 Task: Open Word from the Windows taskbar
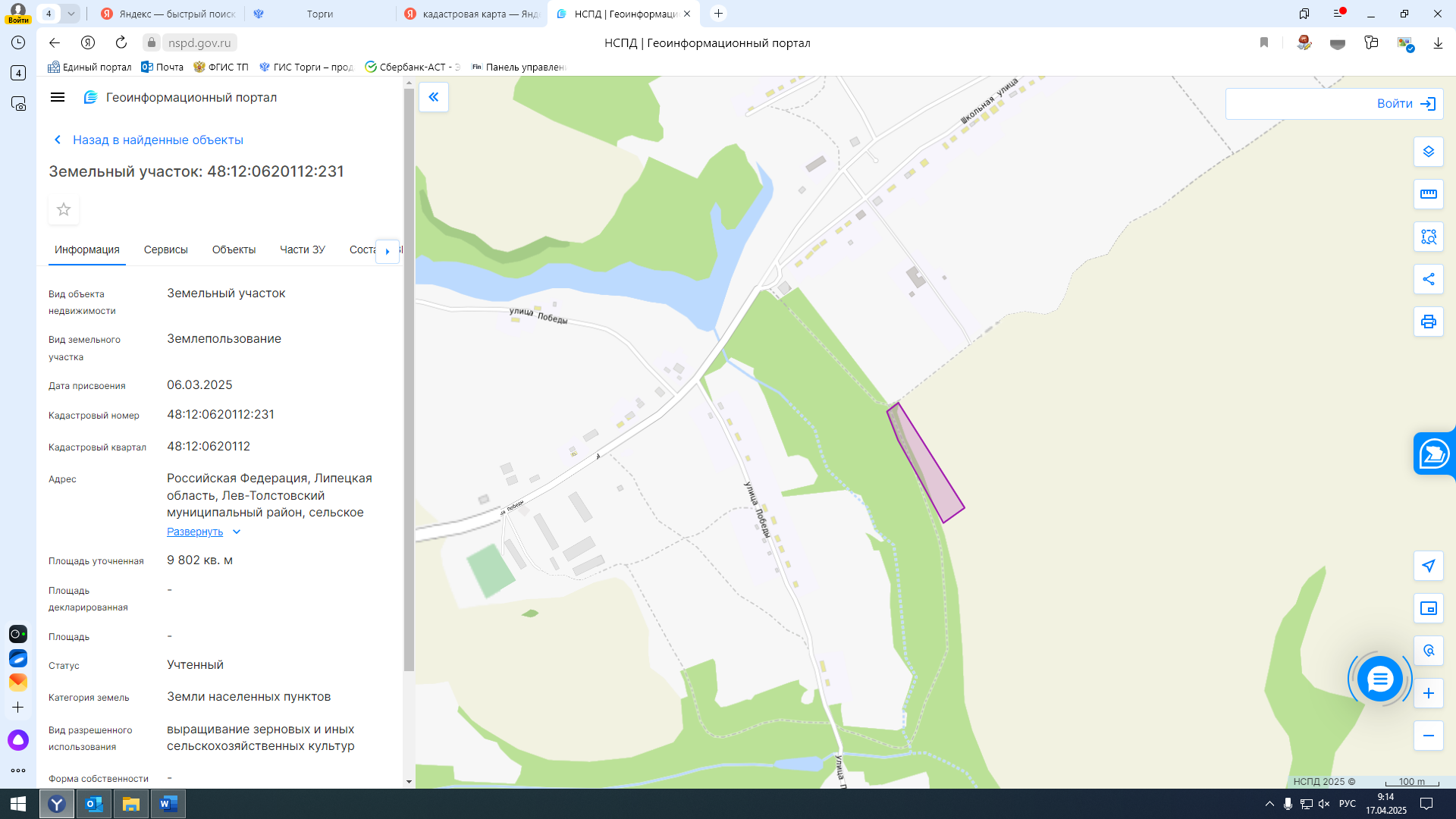point(168,804)
